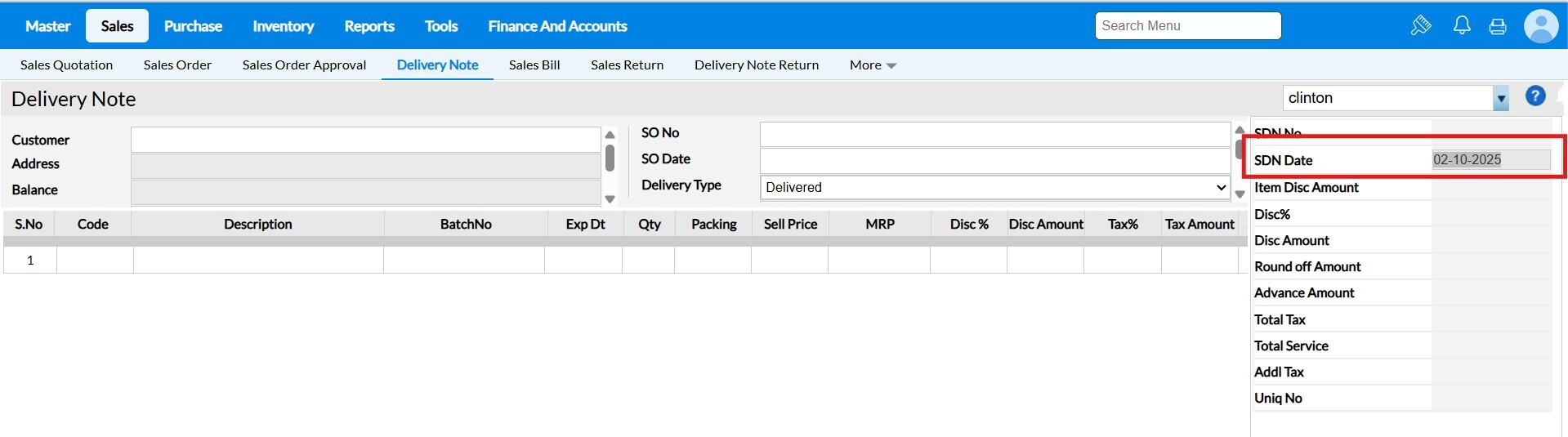This screenshot has width=1568, height=437.
Task: Click the Search Menu field
Action: click(1187, 26)
